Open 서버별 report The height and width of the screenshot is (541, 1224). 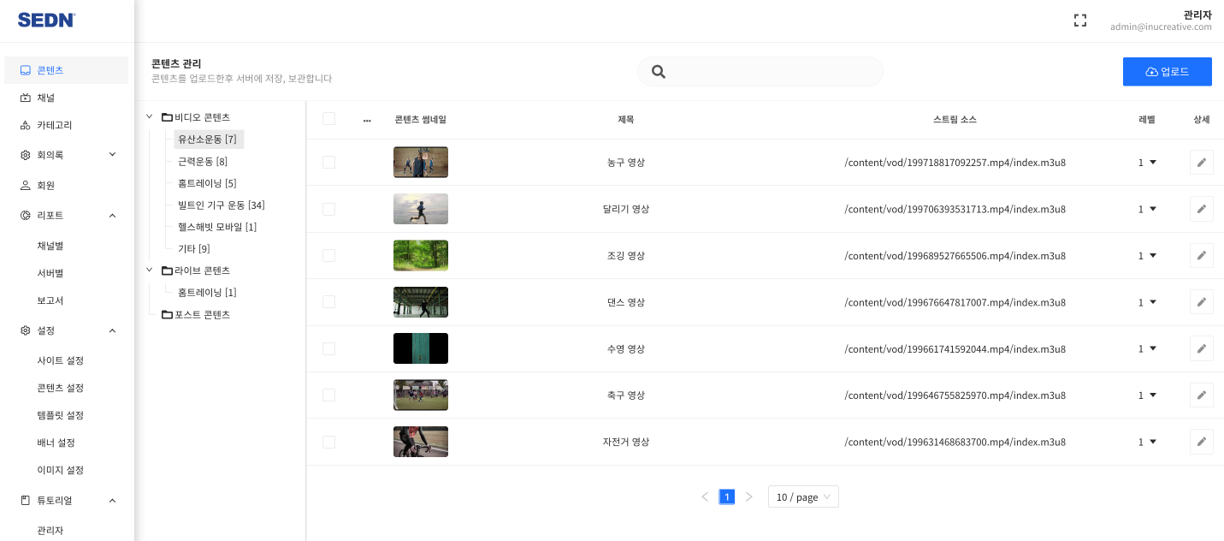pyautogui.click(x=50, y=273)
